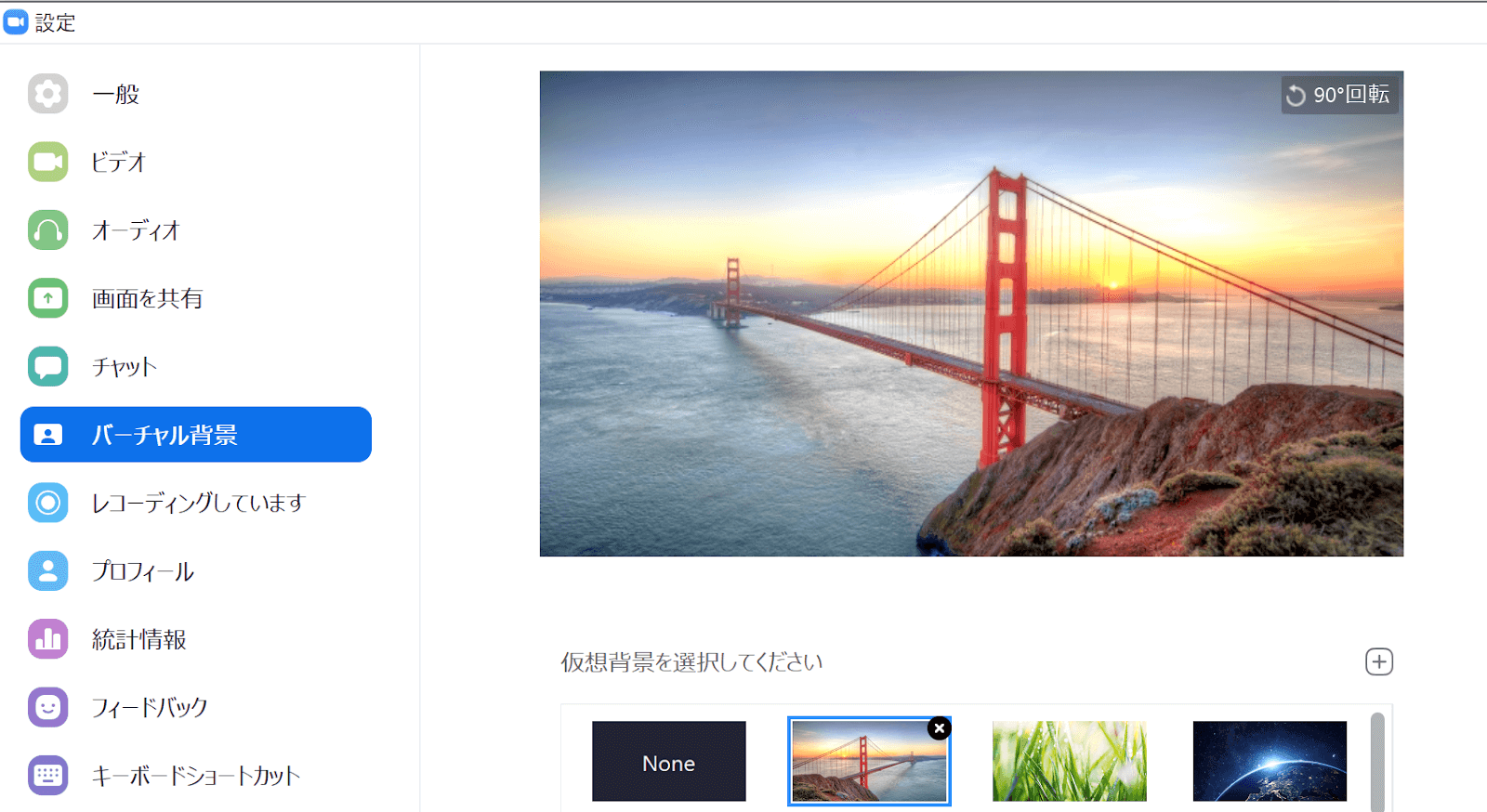The width and height of the screenshot is (1487, 812).
Task: Select the None background option
Action: 669,761
